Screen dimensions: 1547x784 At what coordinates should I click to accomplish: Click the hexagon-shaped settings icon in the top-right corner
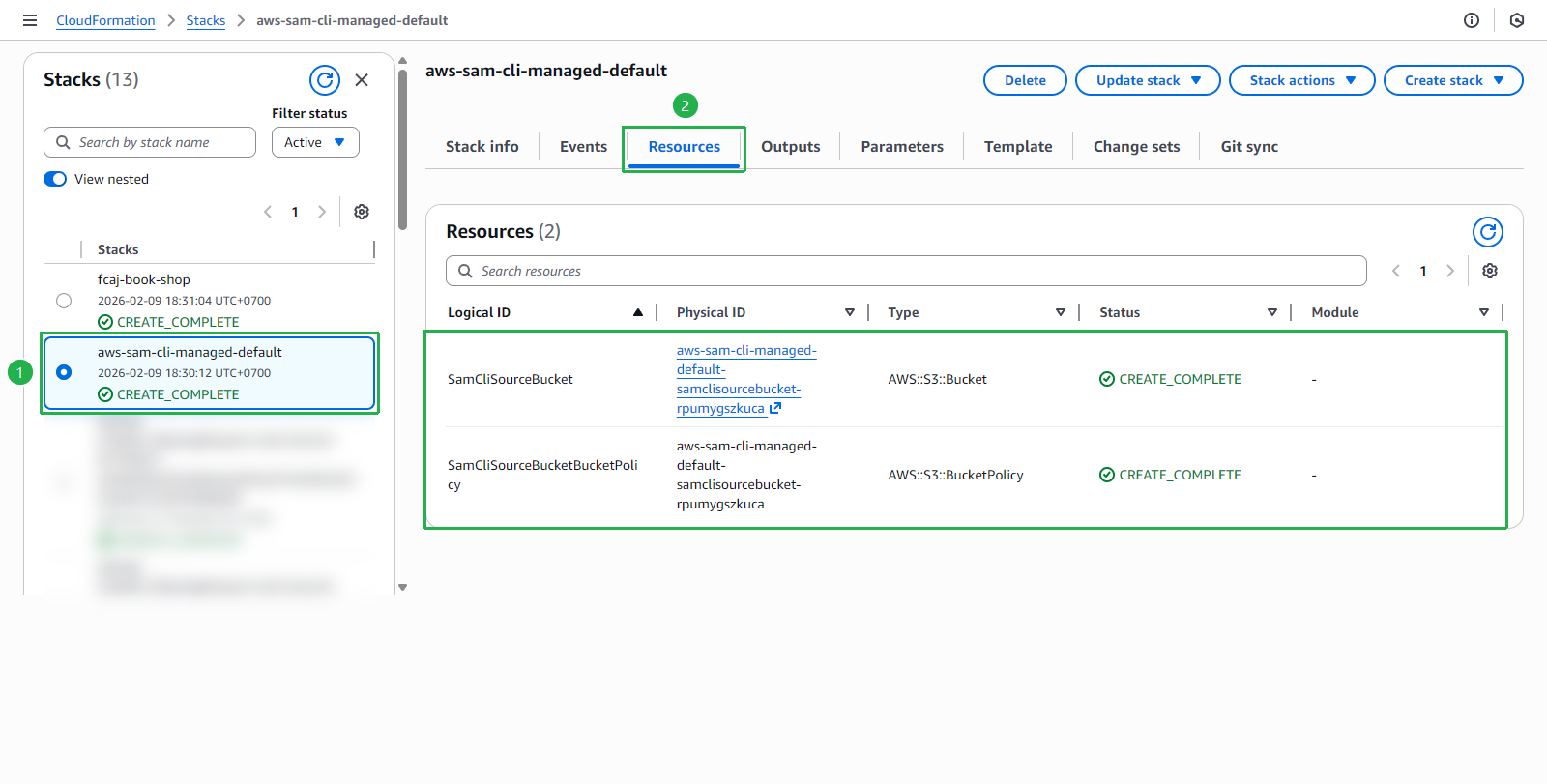click(x=1517, y=20)
